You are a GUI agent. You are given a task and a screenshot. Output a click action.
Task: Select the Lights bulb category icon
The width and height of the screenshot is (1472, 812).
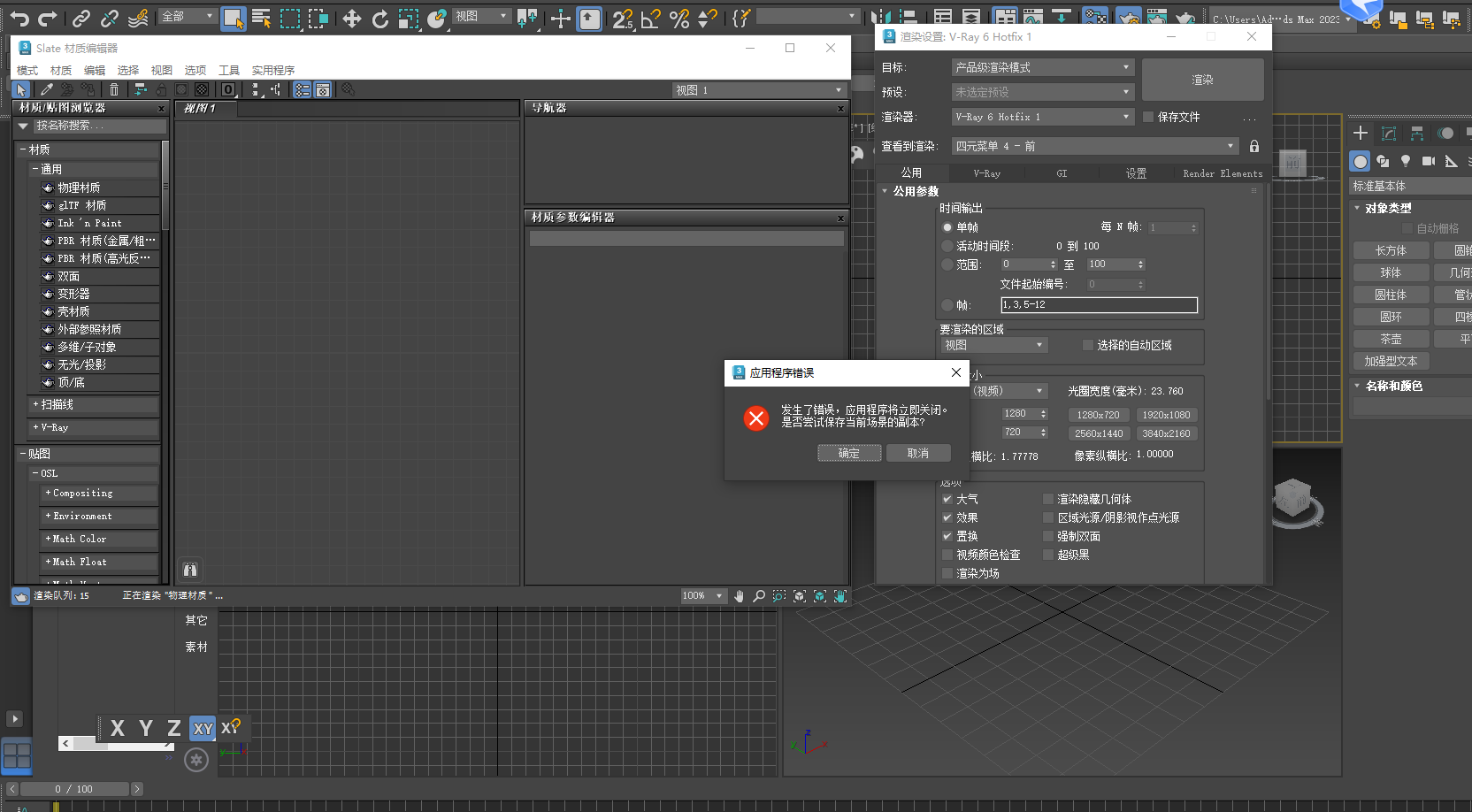coord(1406,161)
